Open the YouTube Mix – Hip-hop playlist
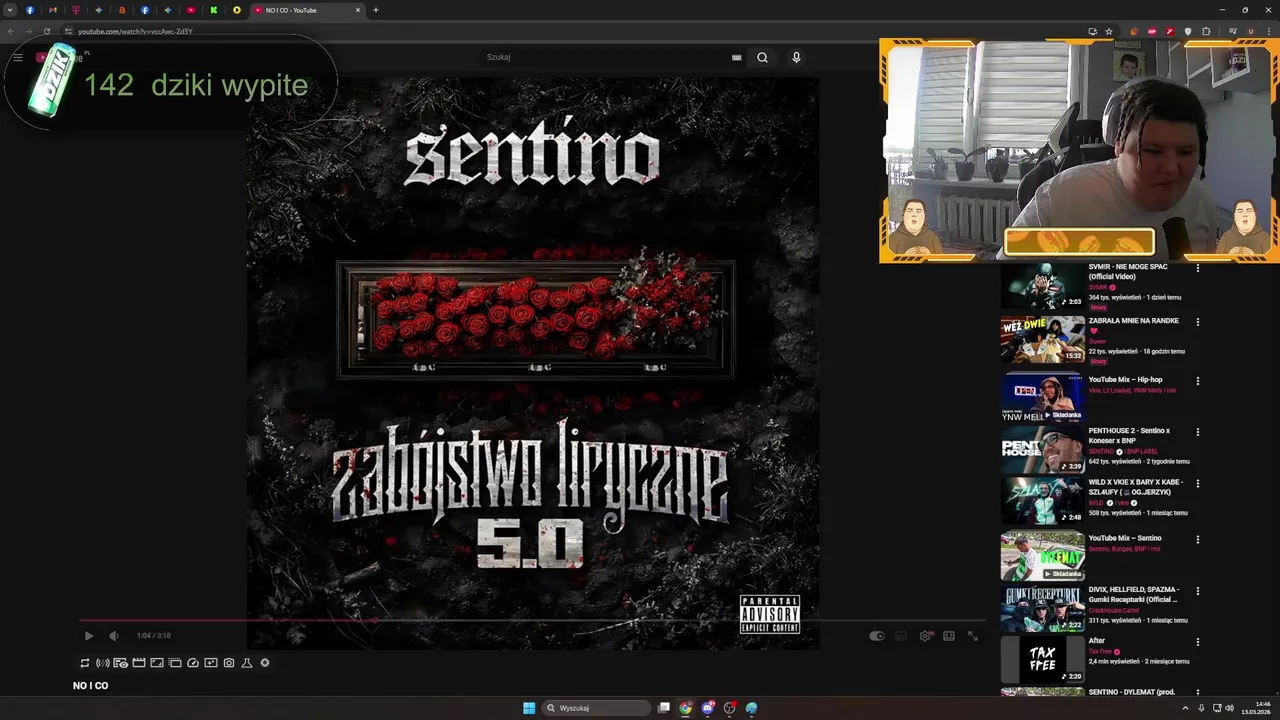Screen dimensions: 1280x720 coord(1042,397)
